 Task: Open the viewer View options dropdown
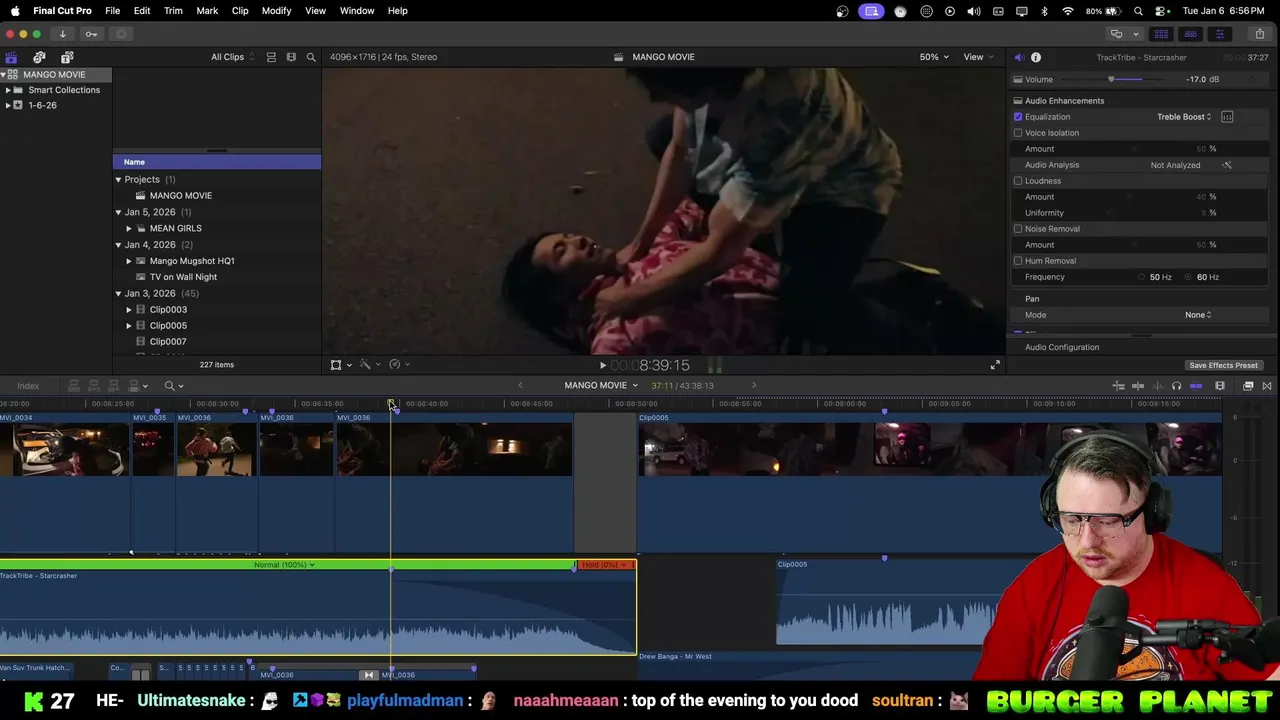pyautogui.click(x=977, y=57)
